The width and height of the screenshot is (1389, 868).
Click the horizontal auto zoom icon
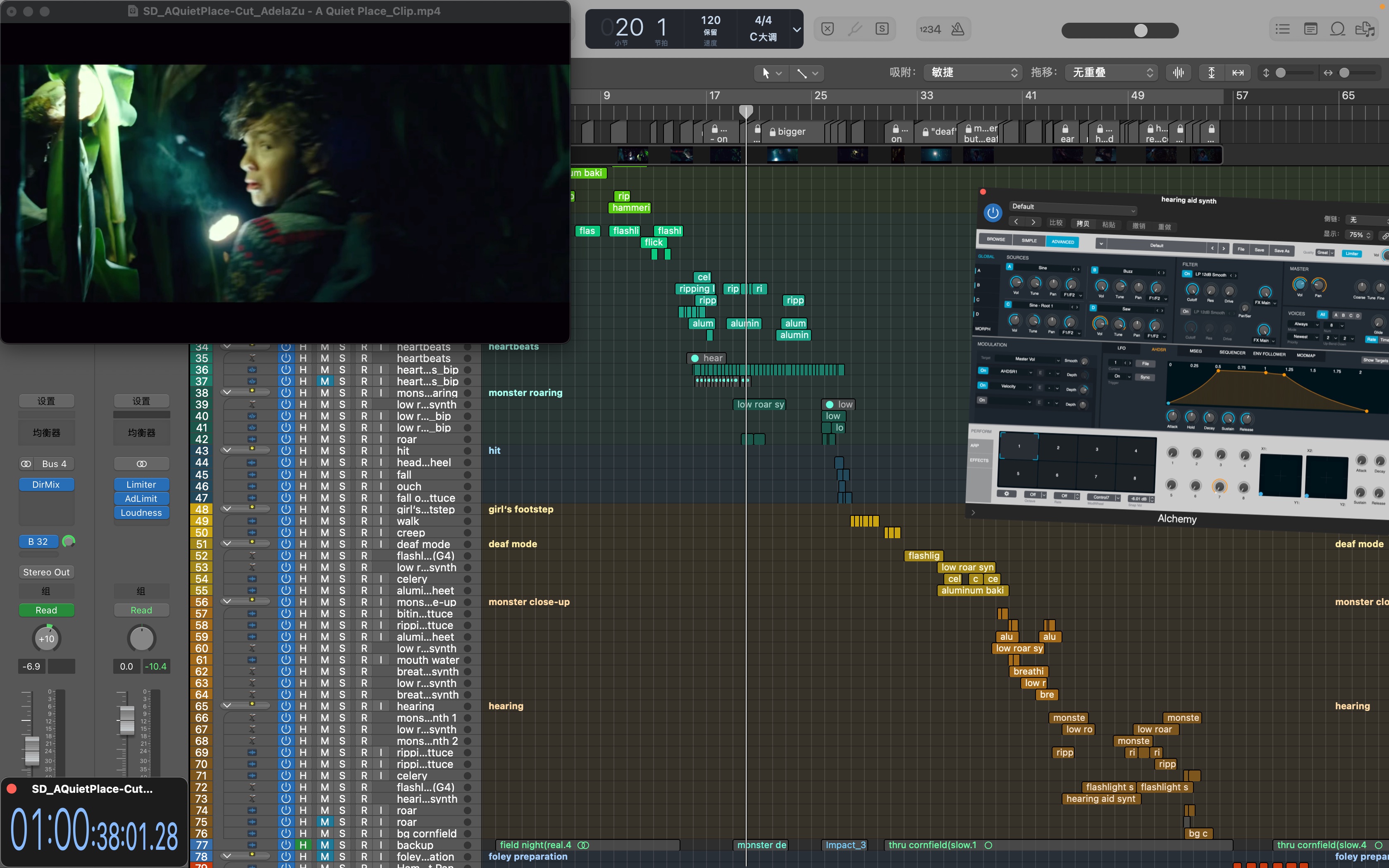coord(1238,72)
